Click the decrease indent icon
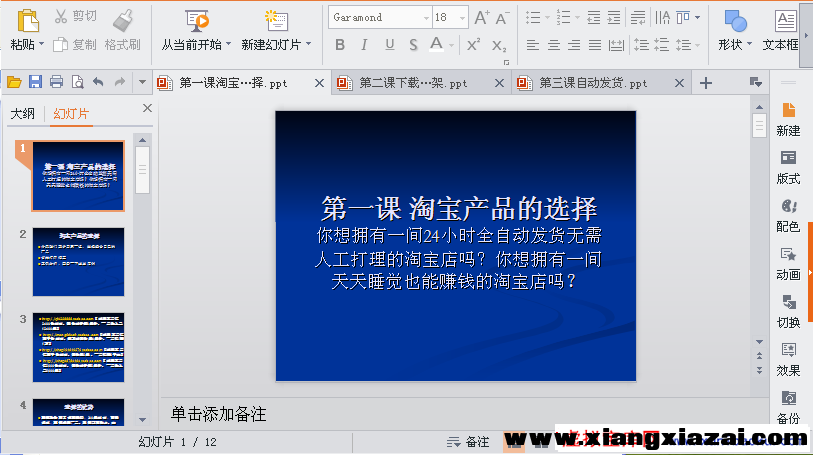This screenshot has height=455, width=813. 594,18
